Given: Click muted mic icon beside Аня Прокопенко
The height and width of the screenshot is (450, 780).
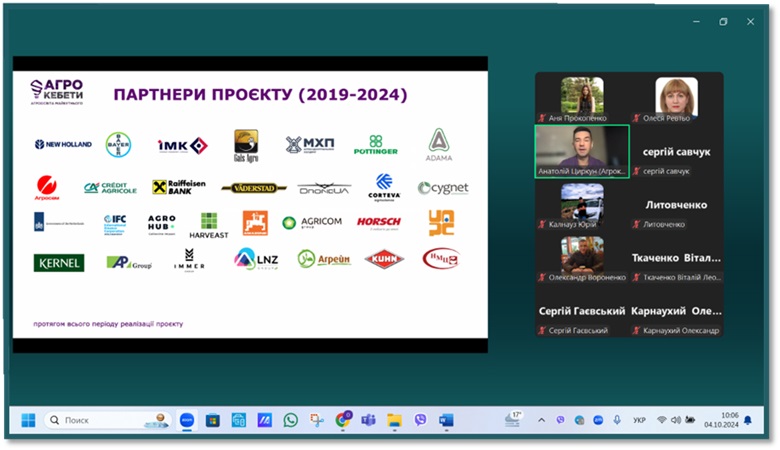Looking at the screenshot, I should pos(542,118).
